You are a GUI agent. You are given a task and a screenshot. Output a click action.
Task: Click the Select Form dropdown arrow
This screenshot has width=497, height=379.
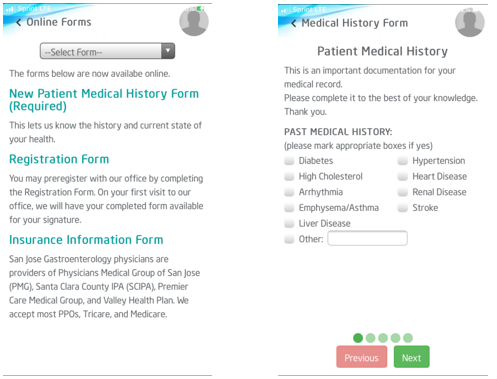click(x=168, y=51)
